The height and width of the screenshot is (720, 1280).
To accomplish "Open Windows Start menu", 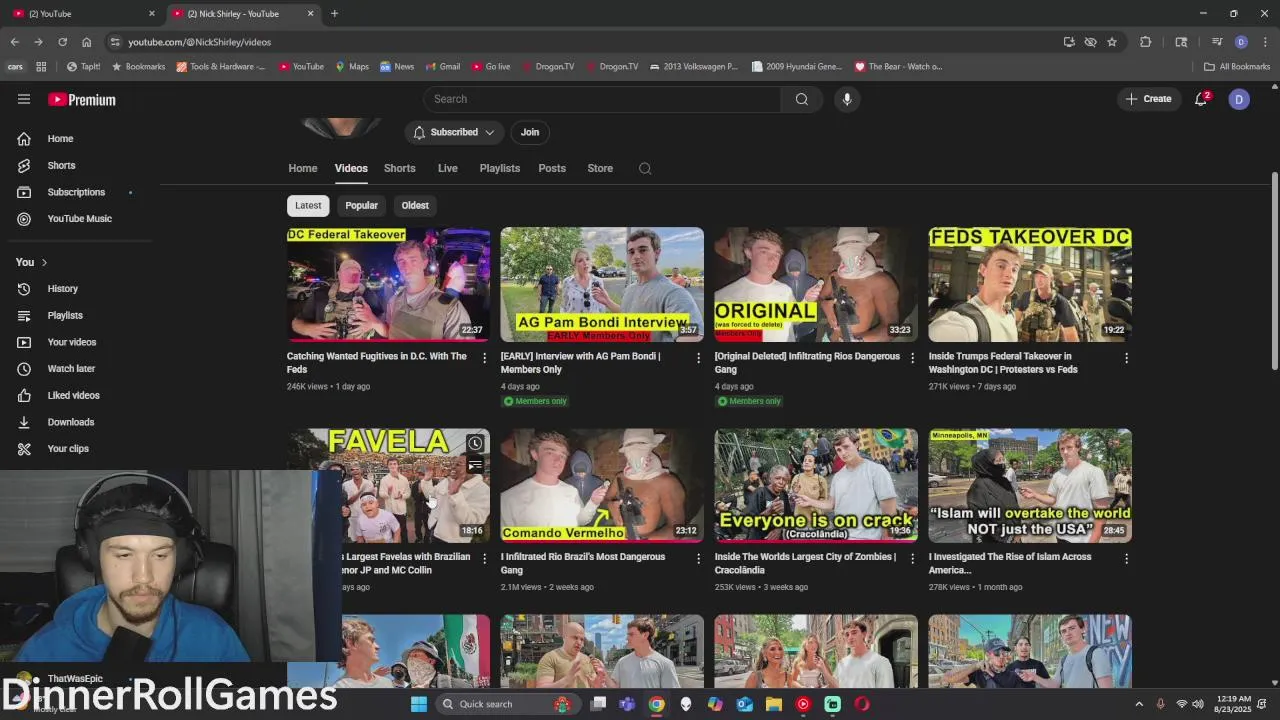I will click(419, 704).
